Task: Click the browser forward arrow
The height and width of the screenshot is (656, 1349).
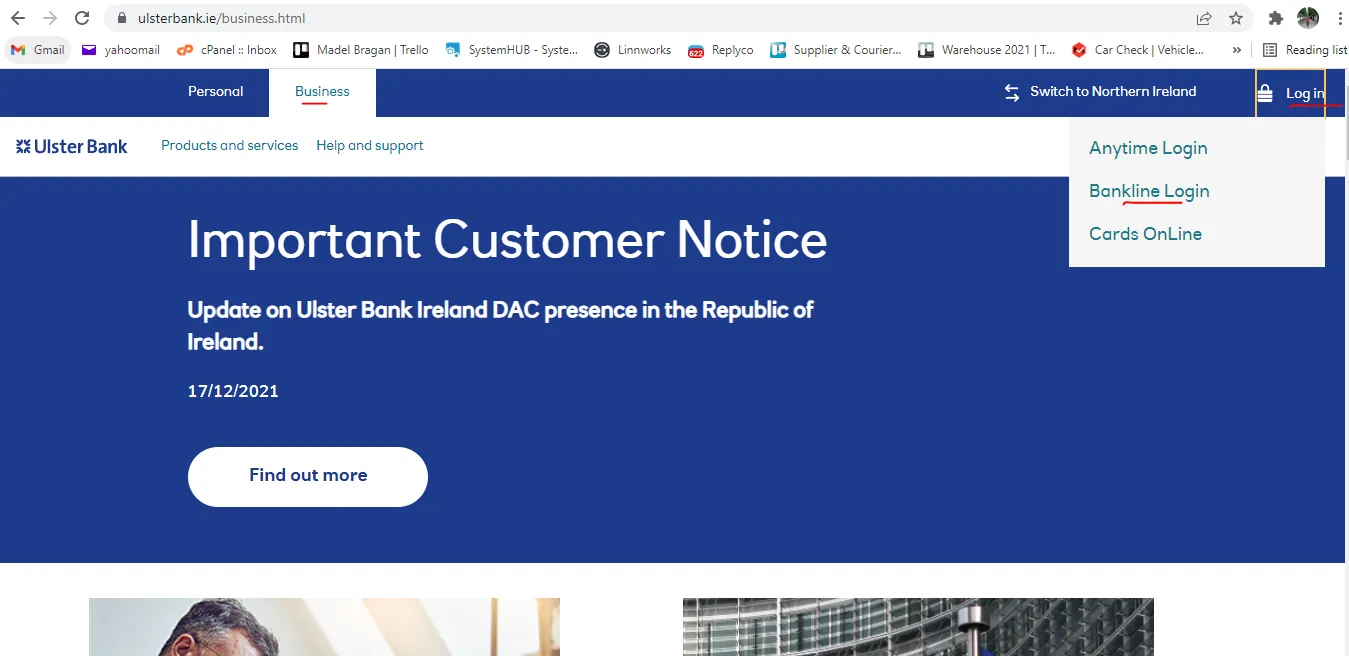Action: pyautogui.click(x=50, y=18)
